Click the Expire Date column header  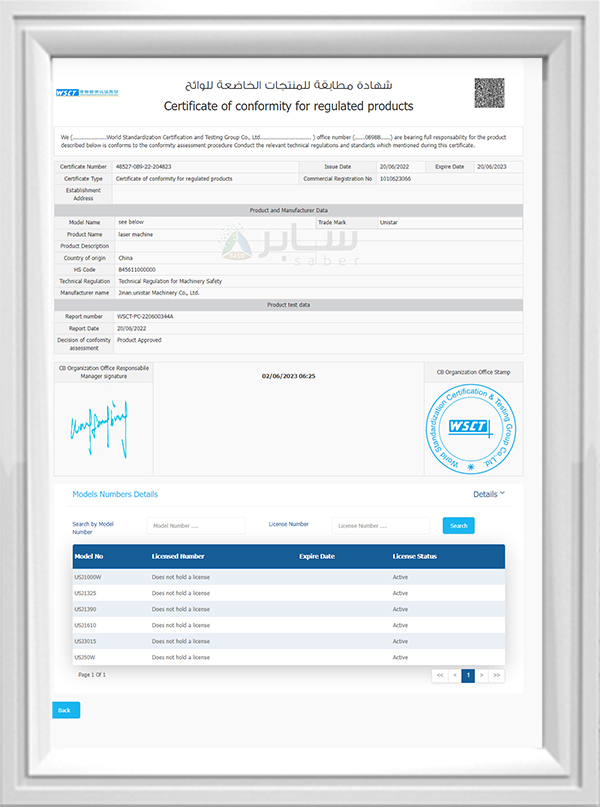pos(316,556)
